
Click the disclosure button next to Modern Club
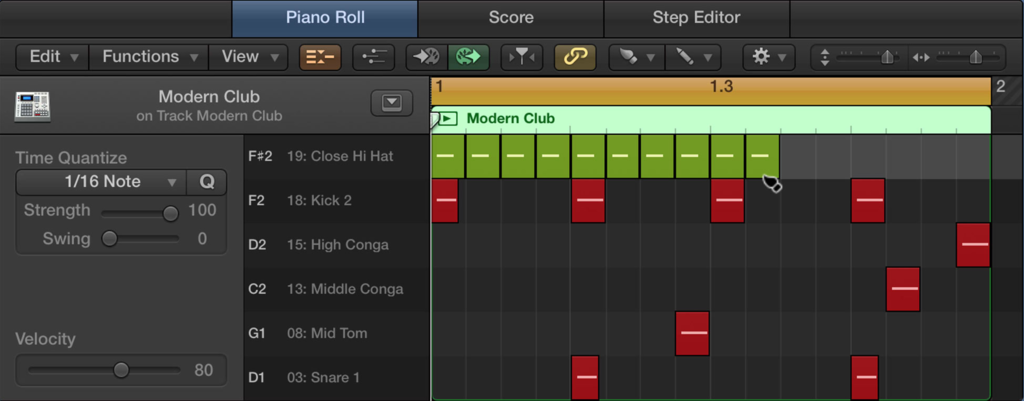(392, 103)
